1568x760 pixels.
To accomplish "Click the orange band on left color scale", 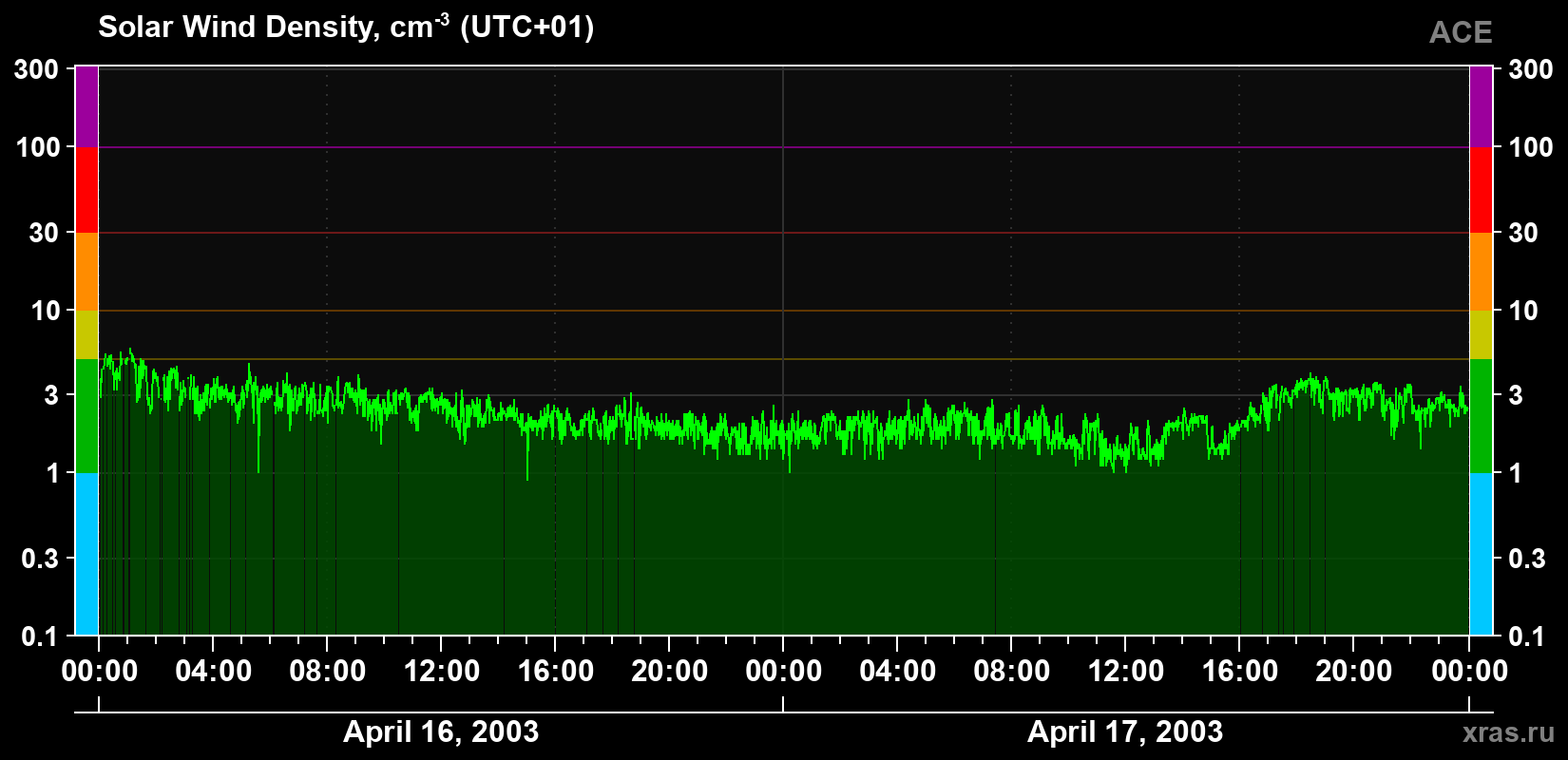I will click(x=86, y=272).
